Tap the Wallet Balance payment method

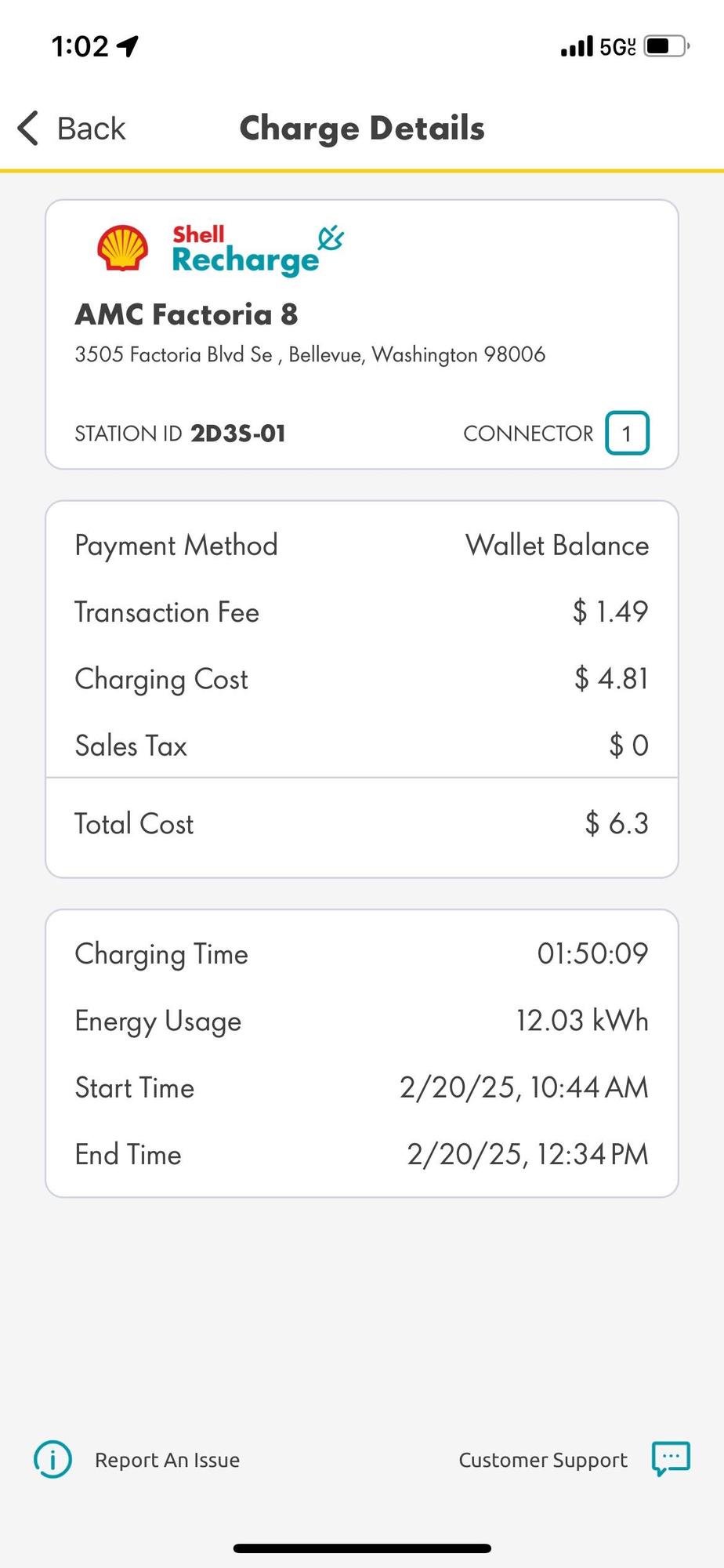[x=556, y=546]
